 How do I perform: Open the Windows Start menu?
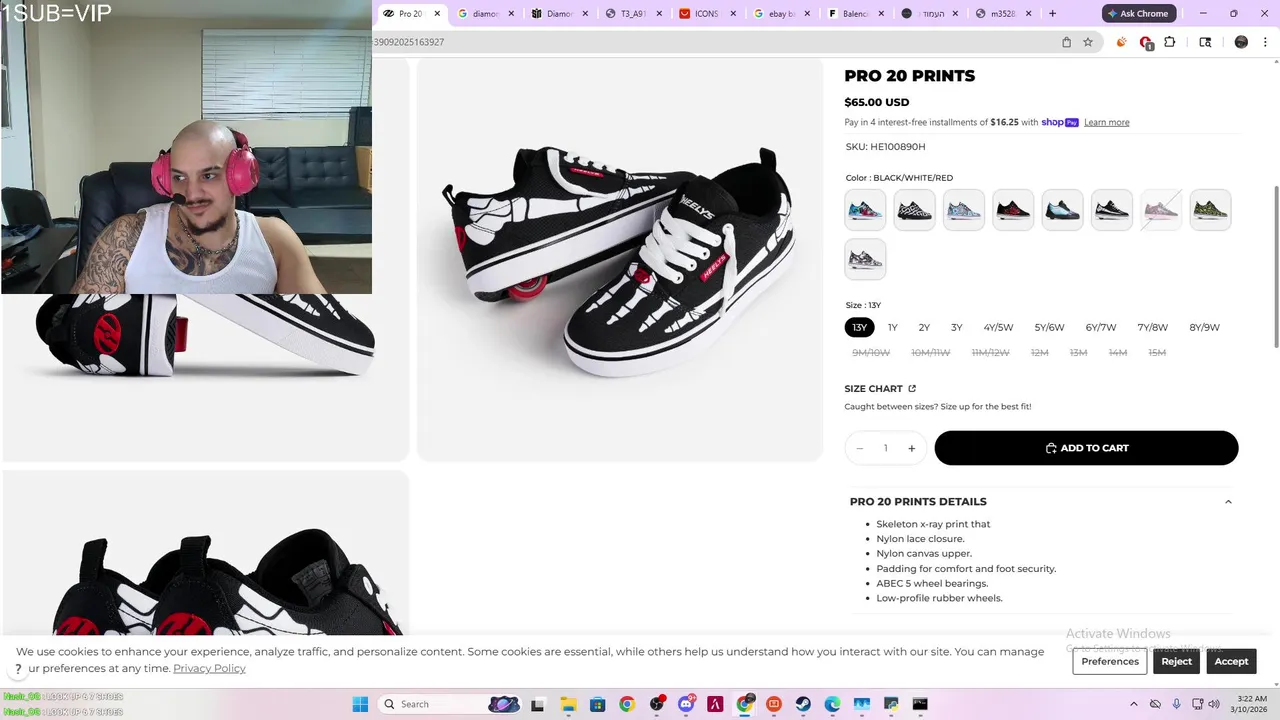360,704
